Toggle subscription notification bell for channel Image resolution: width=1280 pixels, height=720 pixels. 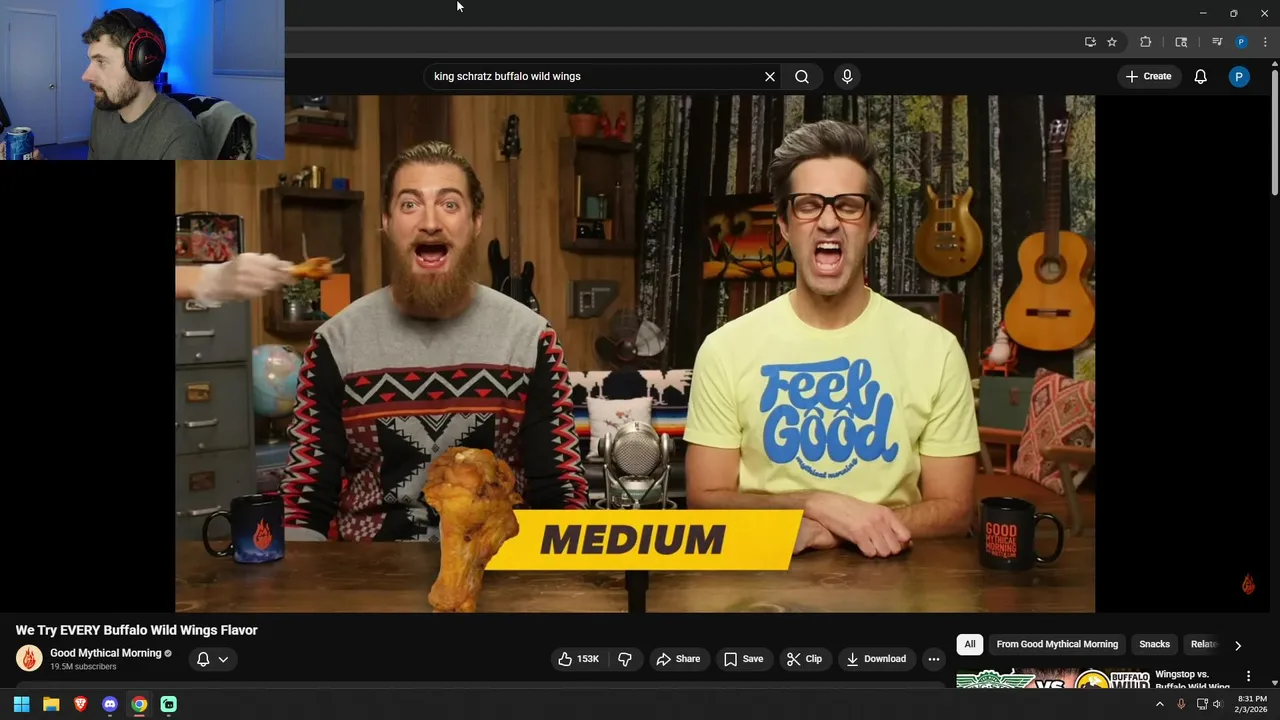click(203, 659)
